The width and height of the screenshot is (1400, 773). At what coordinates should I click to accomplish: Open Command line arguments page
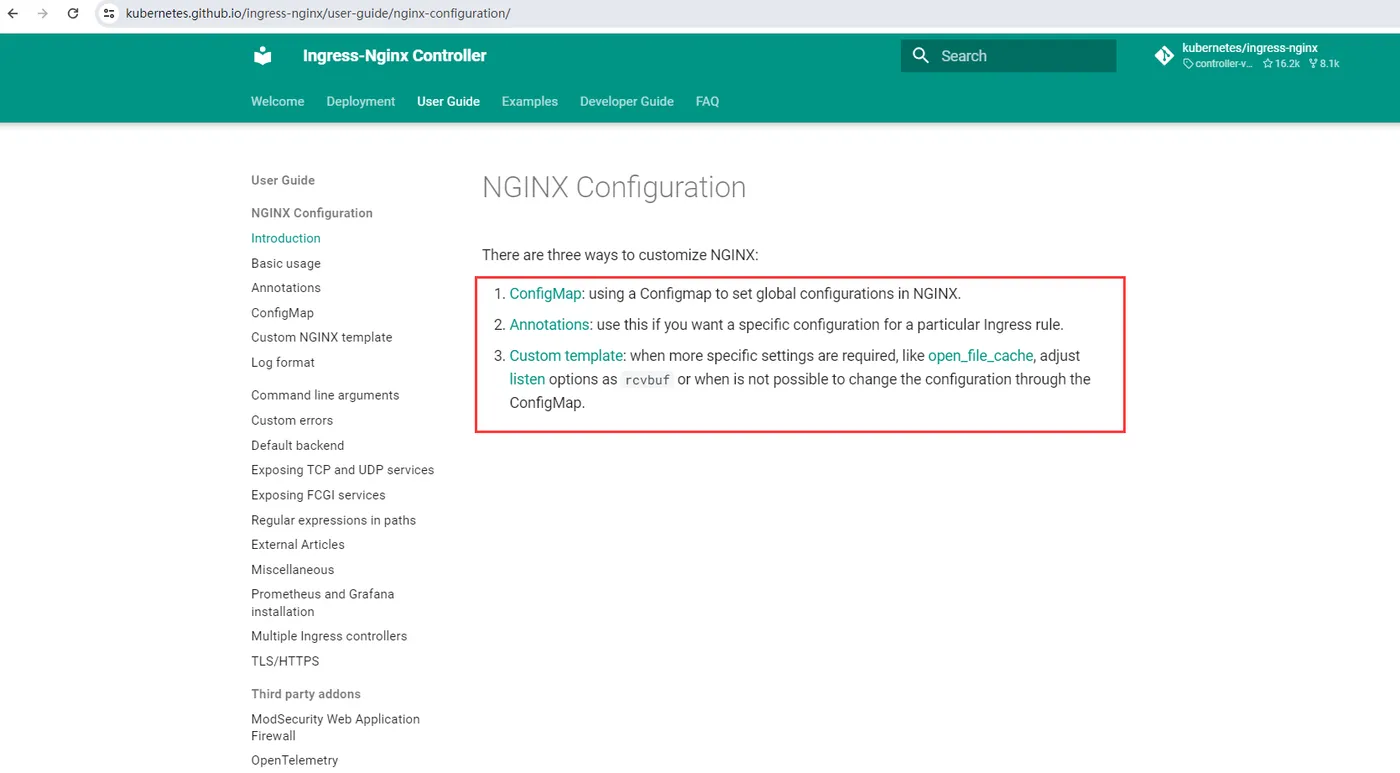coord(325,395)
